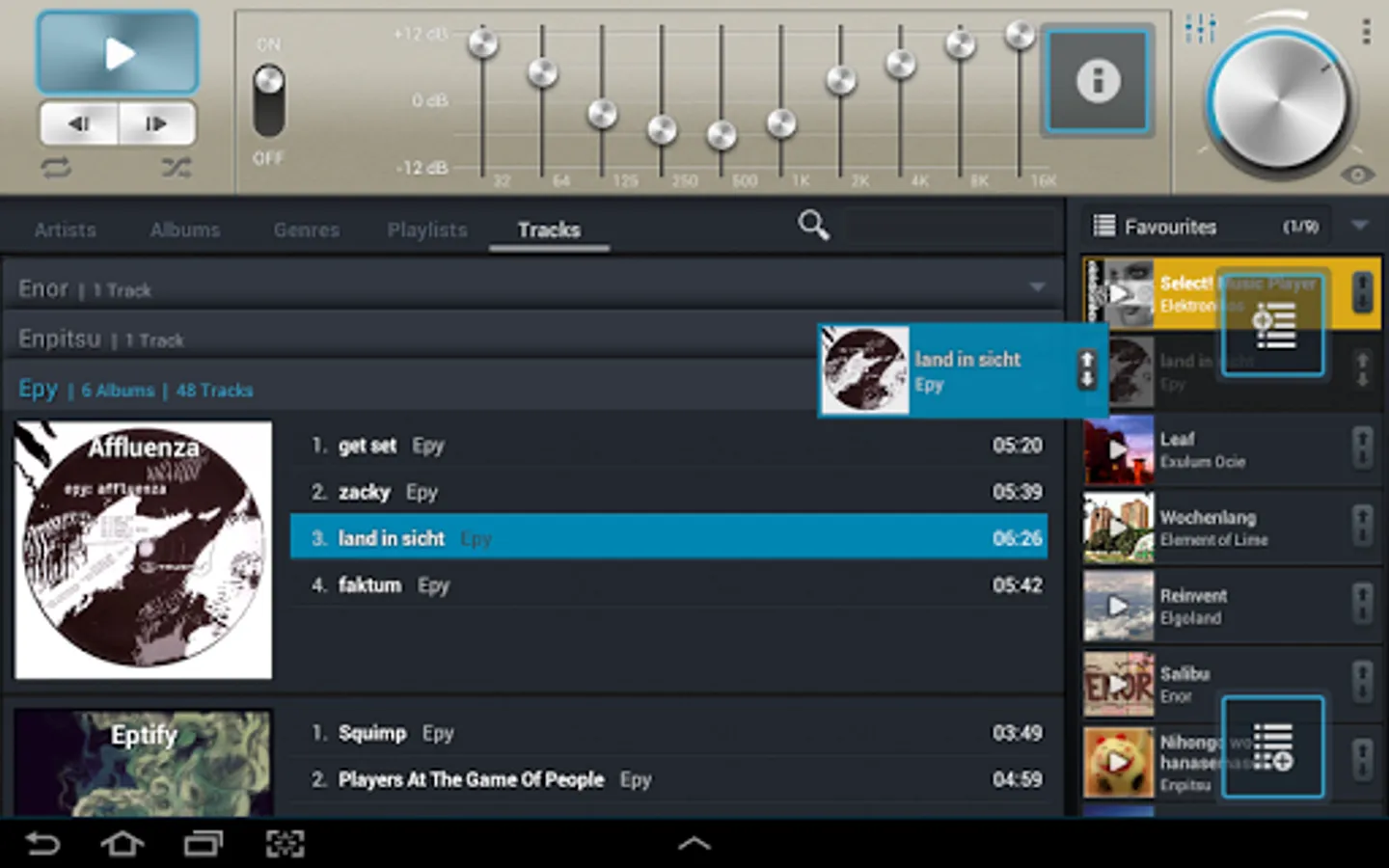Open the Favourites playlist dropdown arrow
The height and width of the screenshot is (868, 1389).
1360,226
